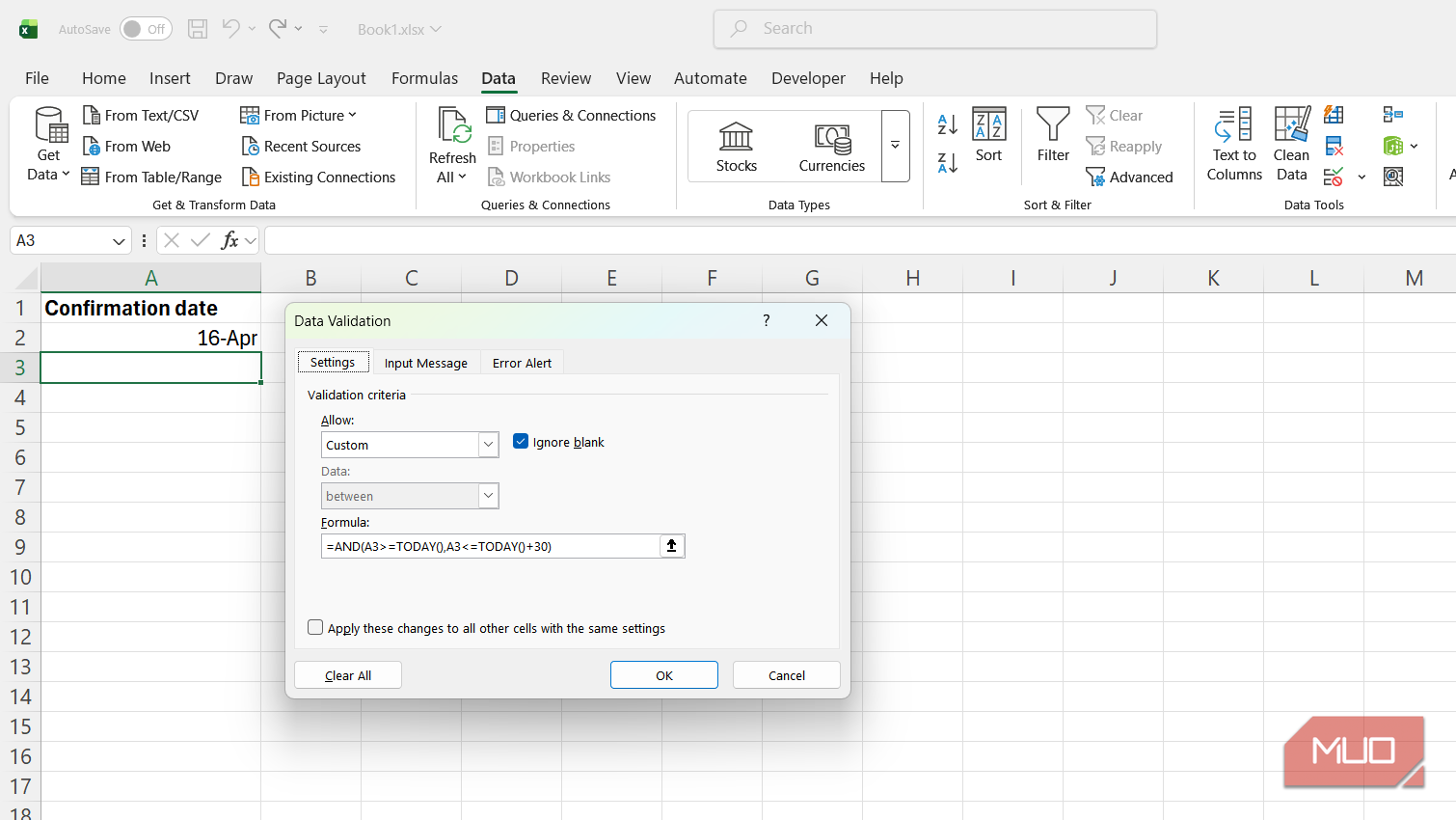Sort A to Z ascending

click(x=948, y=124)
